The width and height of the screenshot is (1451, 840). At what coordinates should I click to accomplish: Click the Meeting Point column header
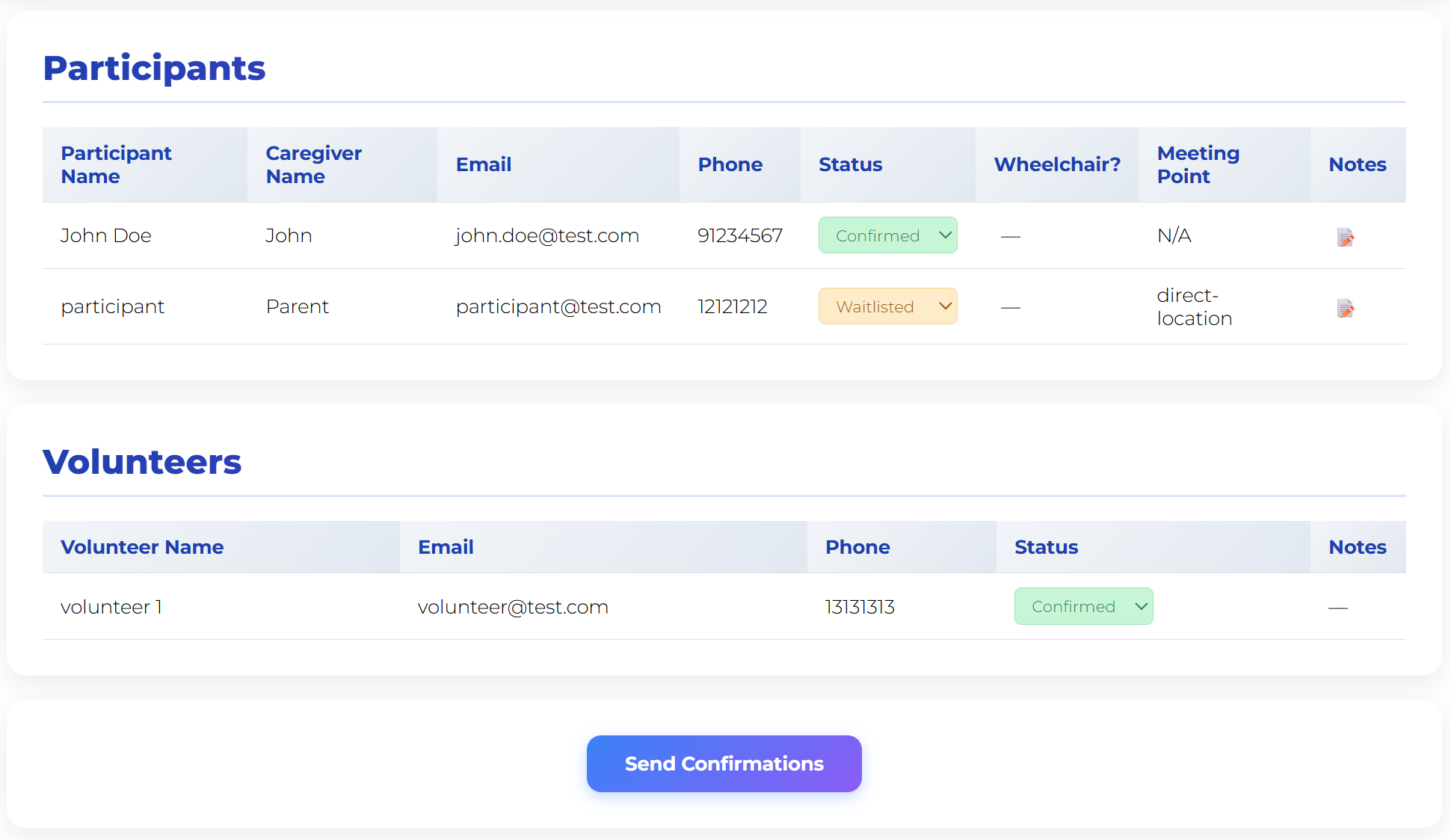pyautogui.click(x=1198, y=164)
